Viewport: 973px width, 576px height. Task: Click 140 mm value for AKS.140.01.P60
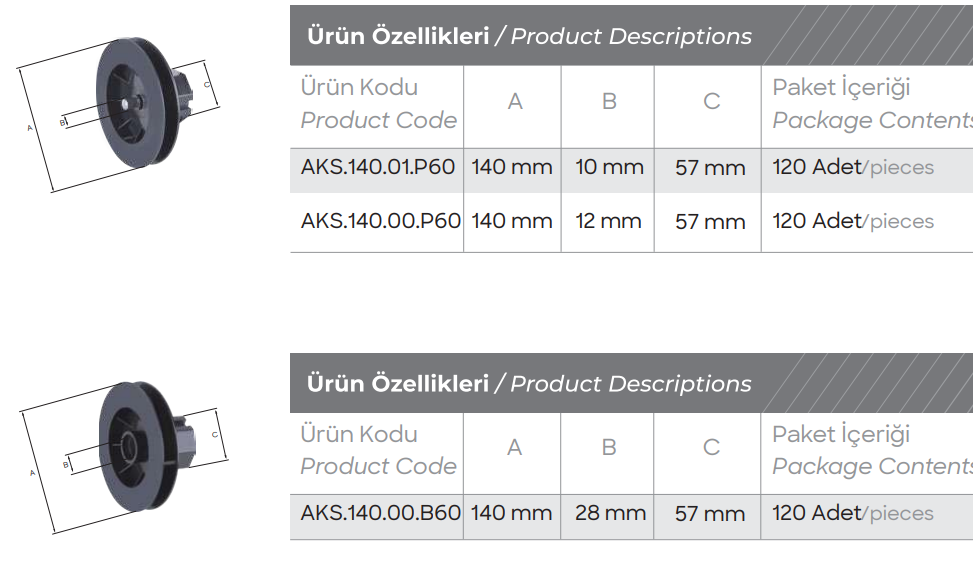point(512,167)
